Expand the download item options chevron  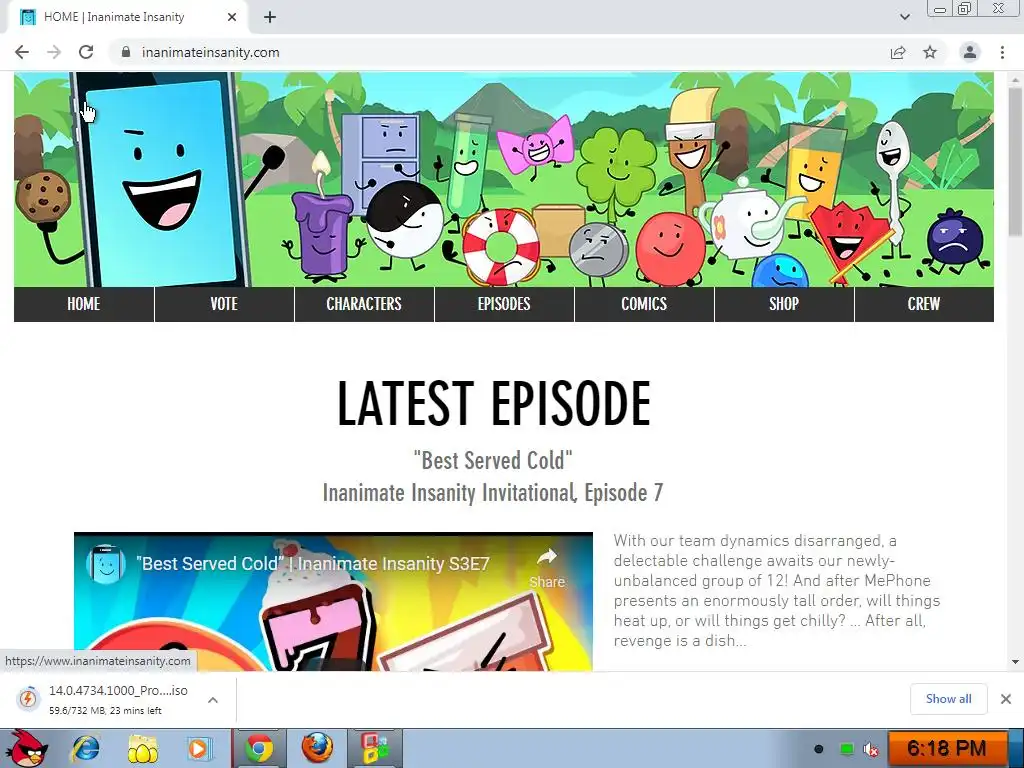(x=213, y=699)
